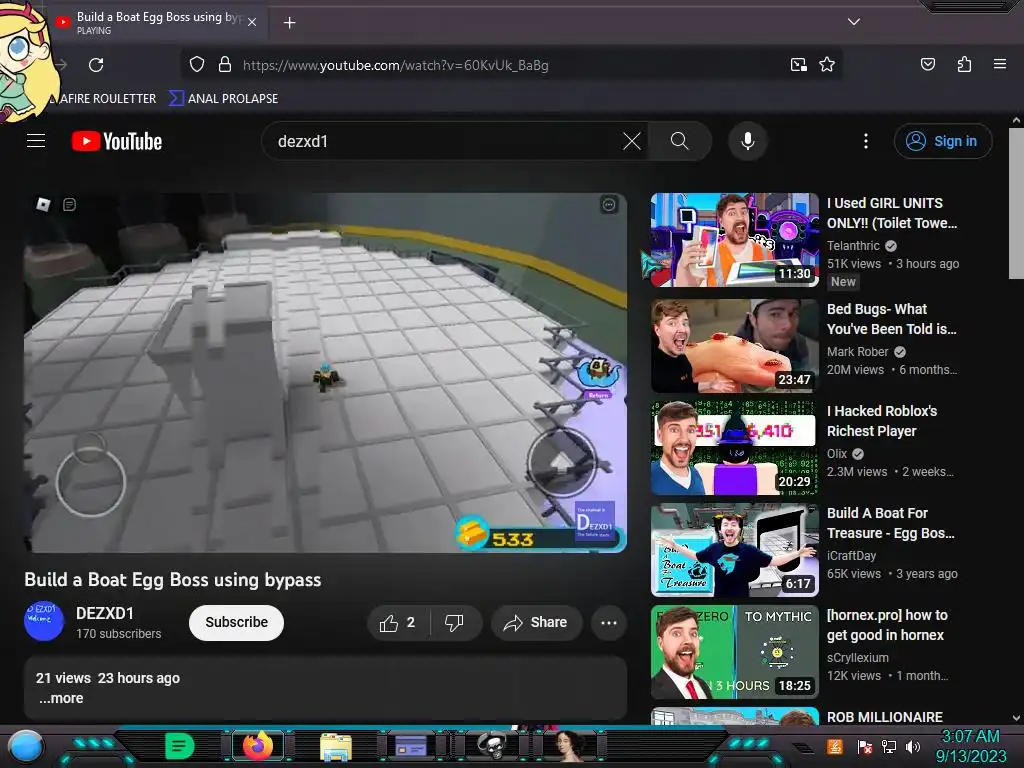The image size is (1024, 768).
Task: Open Action Center flag tray icon
Action: tap(865, 746)
